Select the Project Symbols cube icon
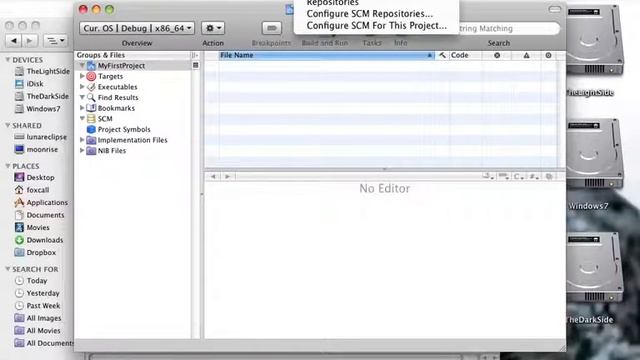 pos(91,129)
